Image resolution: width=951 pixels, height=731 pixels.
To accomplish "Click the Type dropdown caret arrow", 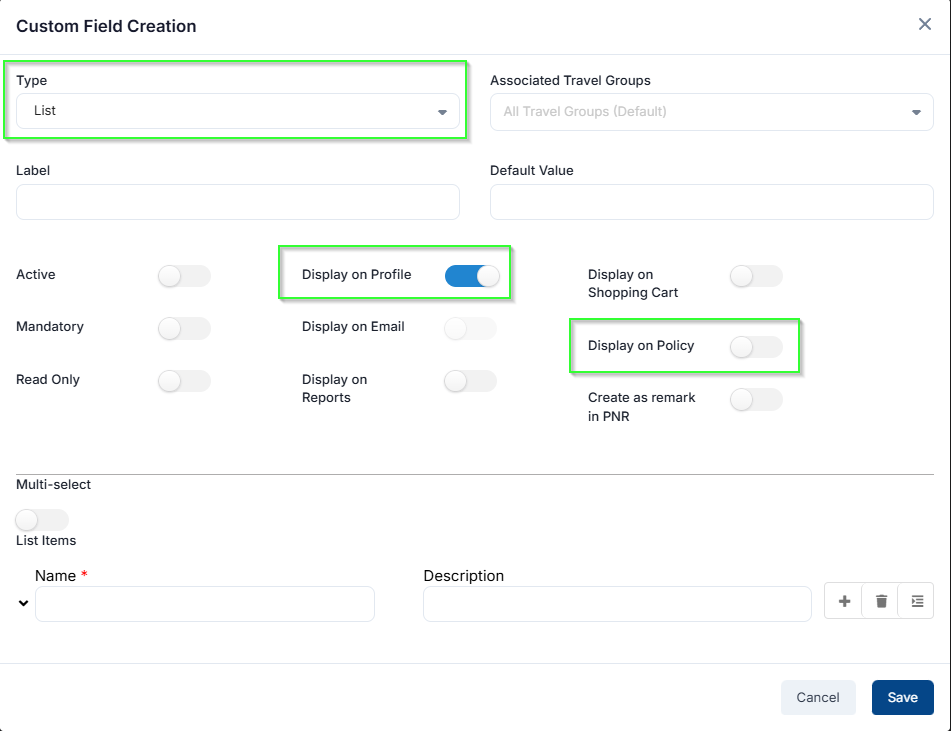I will pyautogui.click(x=442, y=112).
